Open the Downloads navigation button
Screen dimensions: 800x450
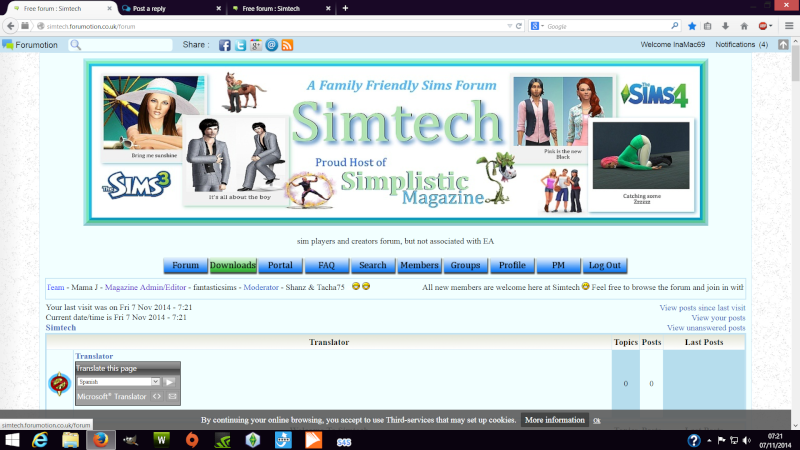[x=233, y=265]
